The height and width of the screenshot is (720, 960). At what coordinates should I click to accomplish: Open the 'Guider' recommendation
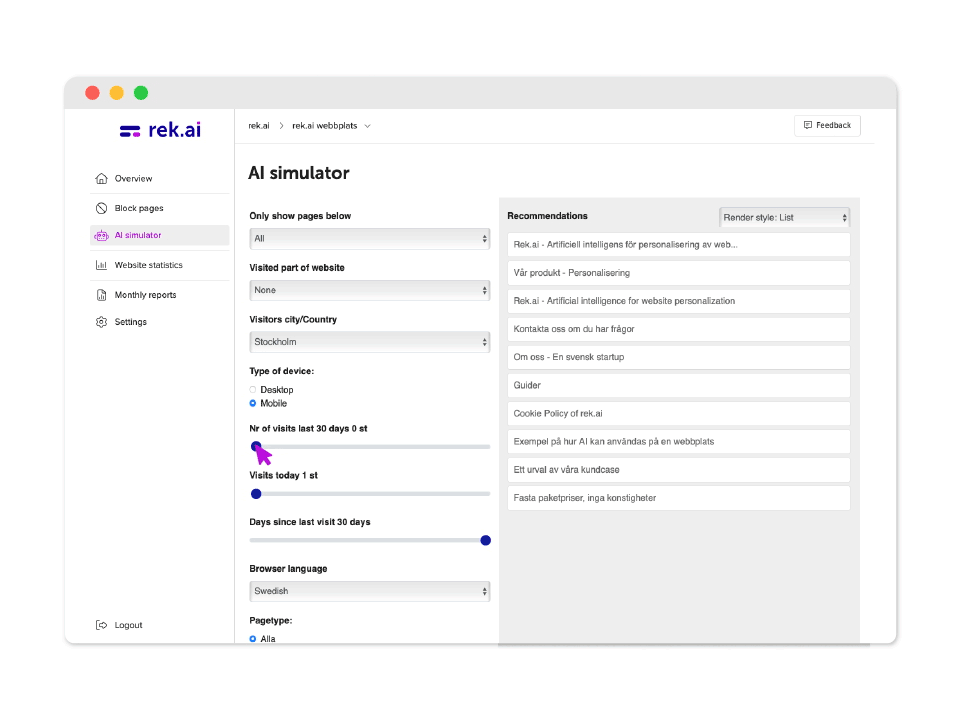pyautogui.click(x=678, y=386)
